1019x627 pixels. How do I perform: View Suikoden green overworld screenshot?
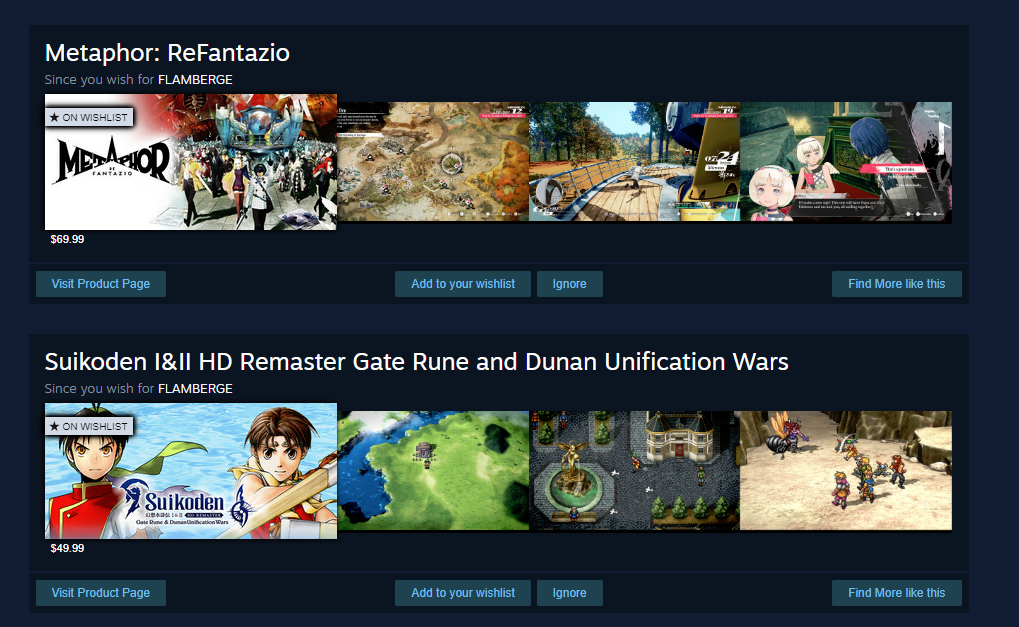(x=433, y=470)
